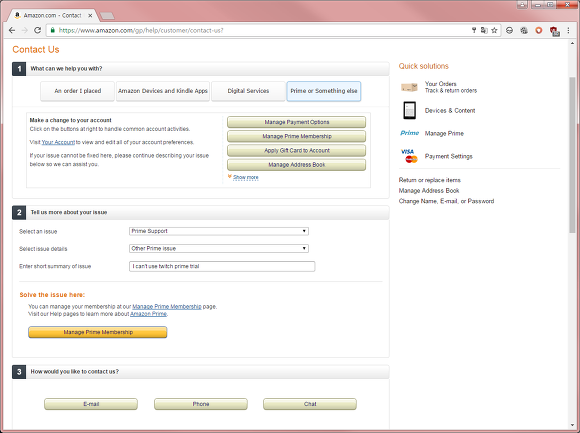Click the Manage Address Book button
The width and height of the screenshot is (580, 433).
tap(296, 165)
